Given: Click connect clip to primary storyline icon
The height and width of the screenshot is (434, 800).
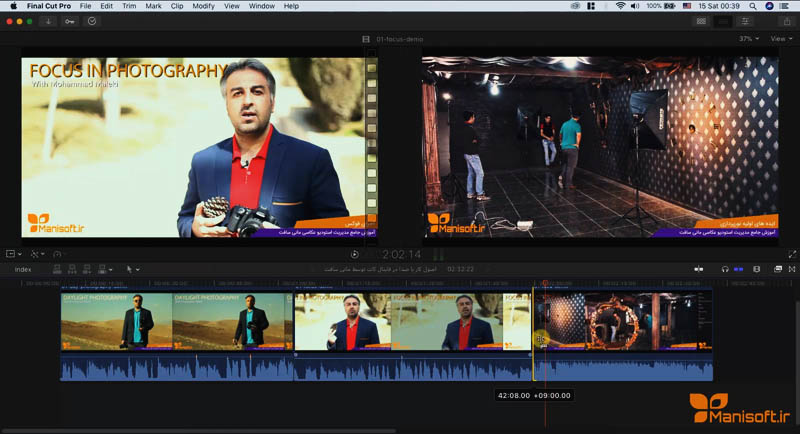Looking at the screenshot, I should tap(57, 269).
